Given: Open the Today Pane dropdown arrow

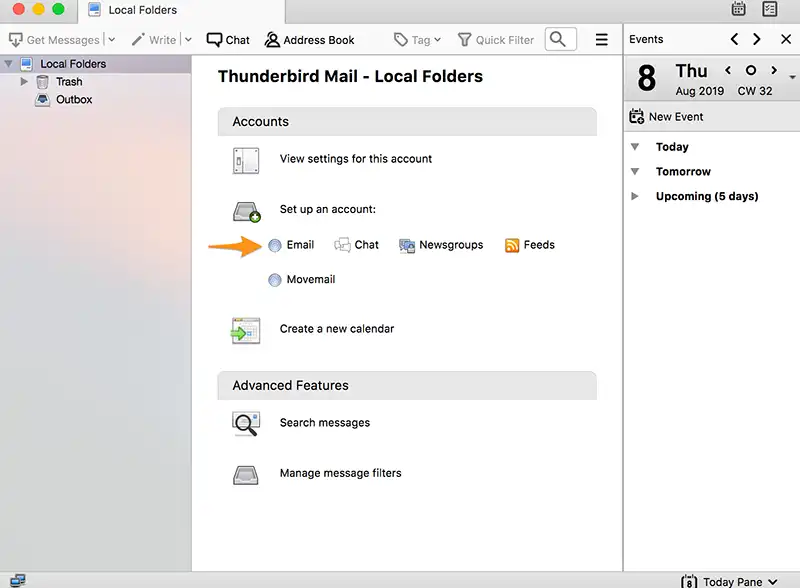Looking at the screenshot, I should [772, 582].
